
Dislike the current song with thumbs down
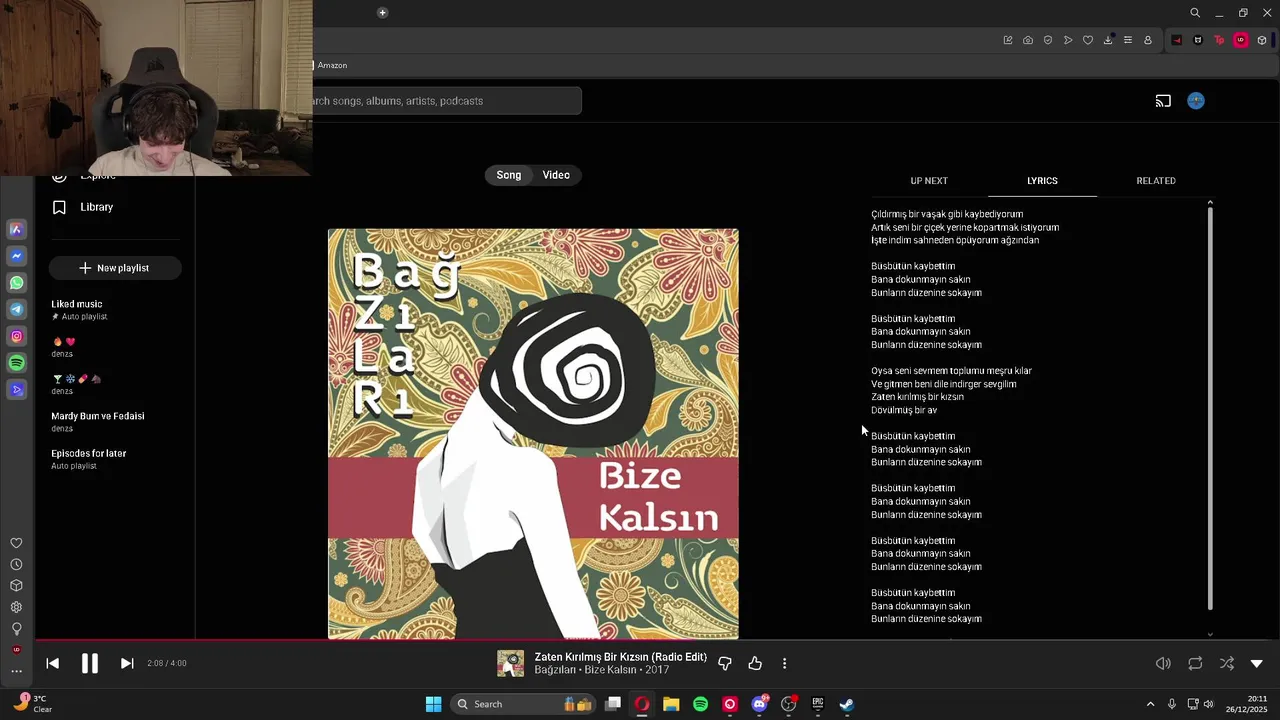[725, 663]
